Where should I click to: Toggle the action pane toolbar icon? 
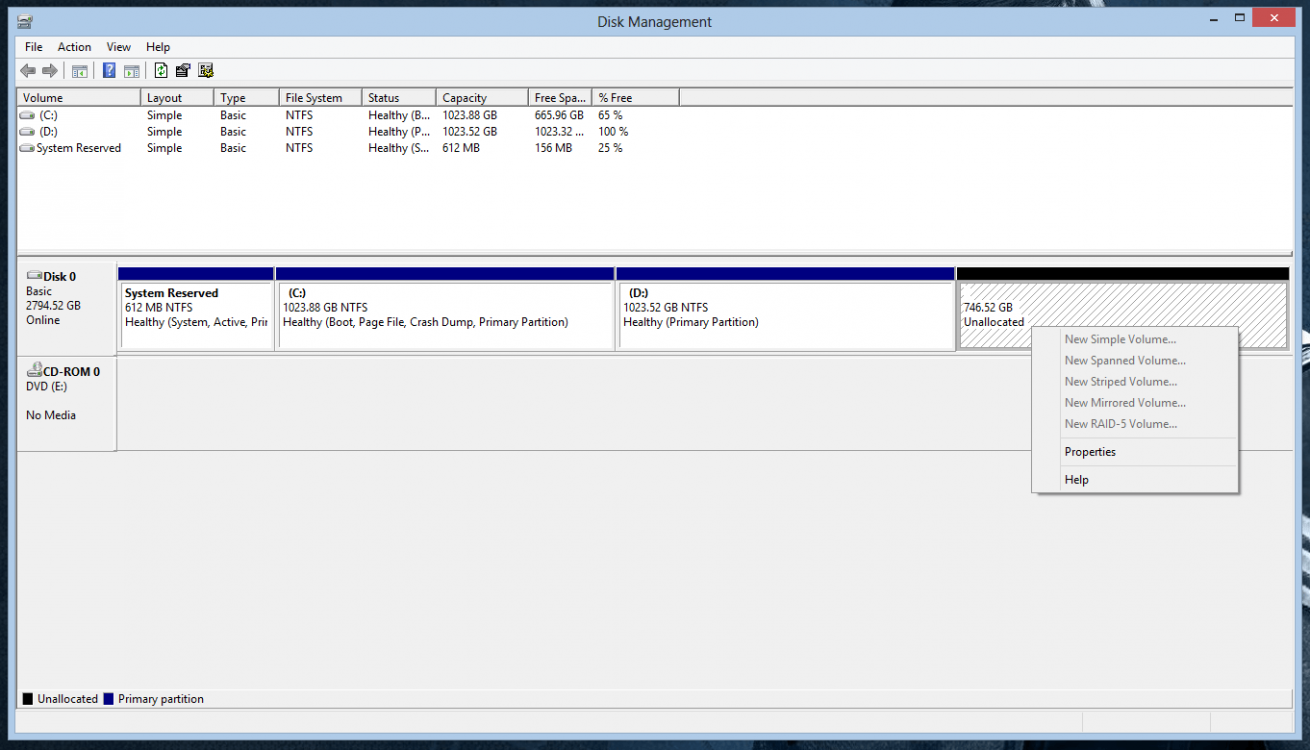(131, 71)
